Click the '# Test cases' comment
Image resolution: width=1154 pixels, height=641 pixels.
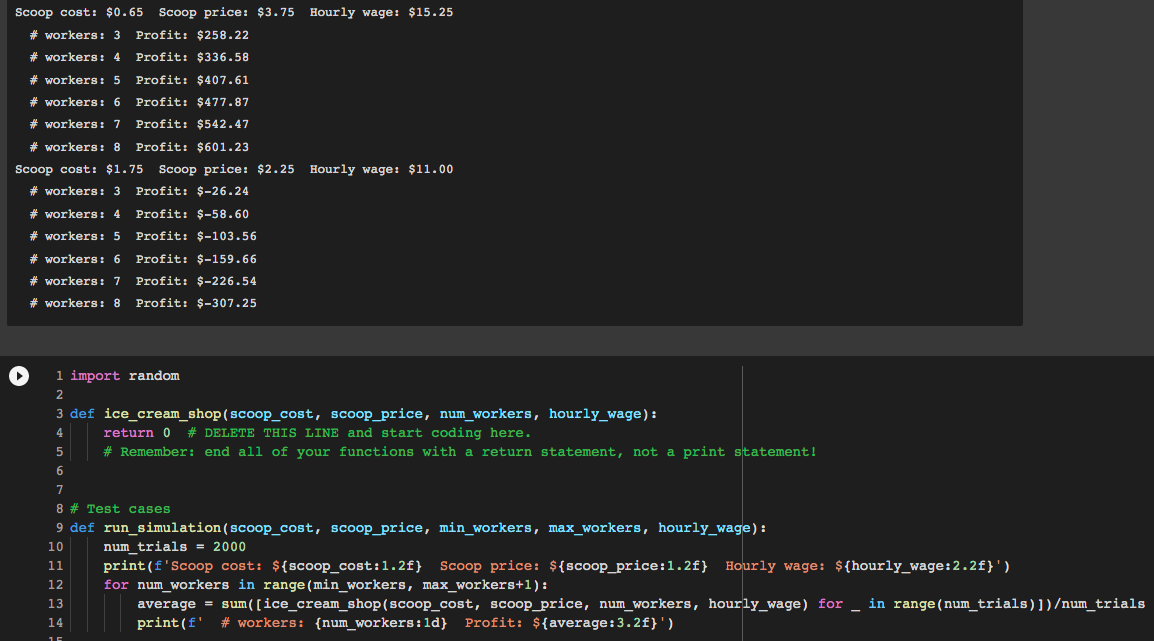pos(120,509)
